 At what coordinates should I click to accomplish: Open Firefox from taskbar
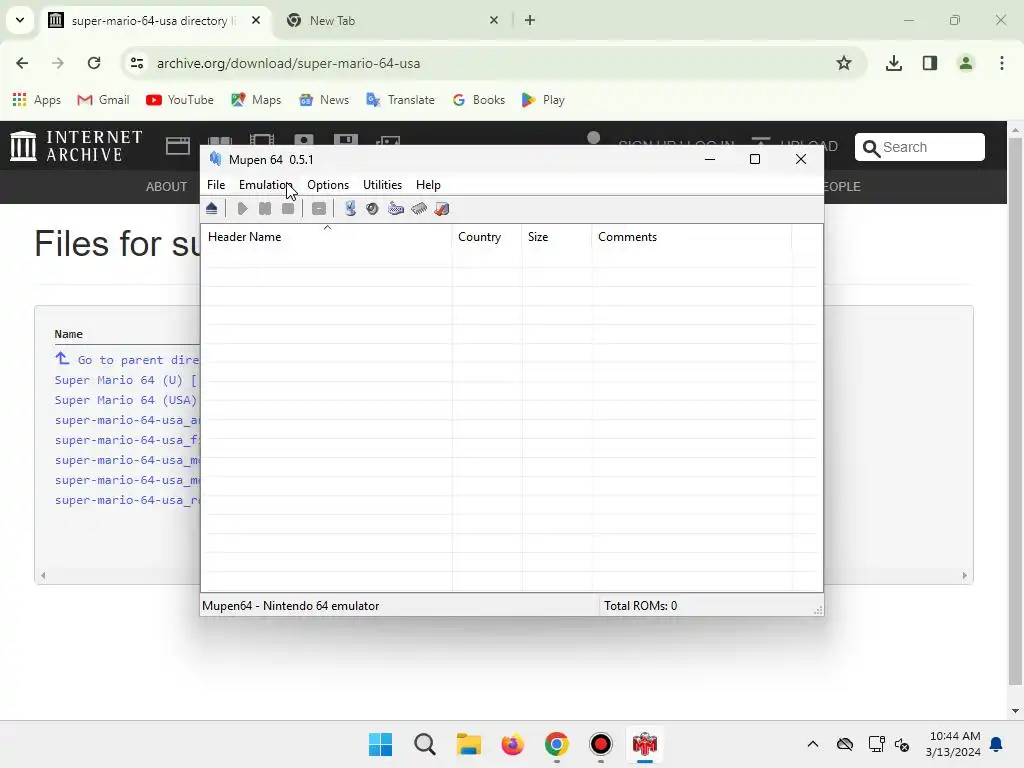click(513, 744)
